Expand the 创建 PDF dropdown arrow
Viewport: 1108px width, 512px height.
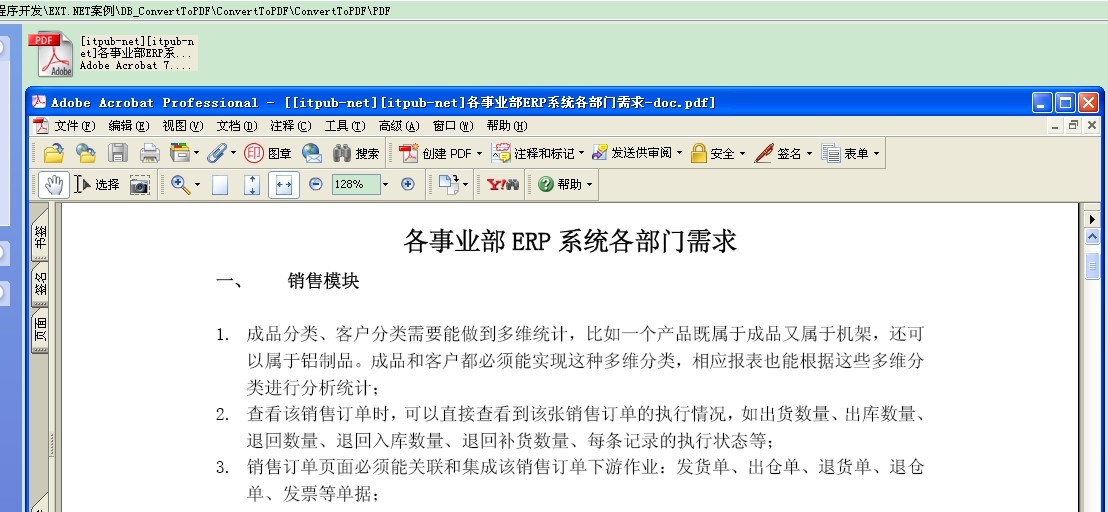click(x=479, y=153)
